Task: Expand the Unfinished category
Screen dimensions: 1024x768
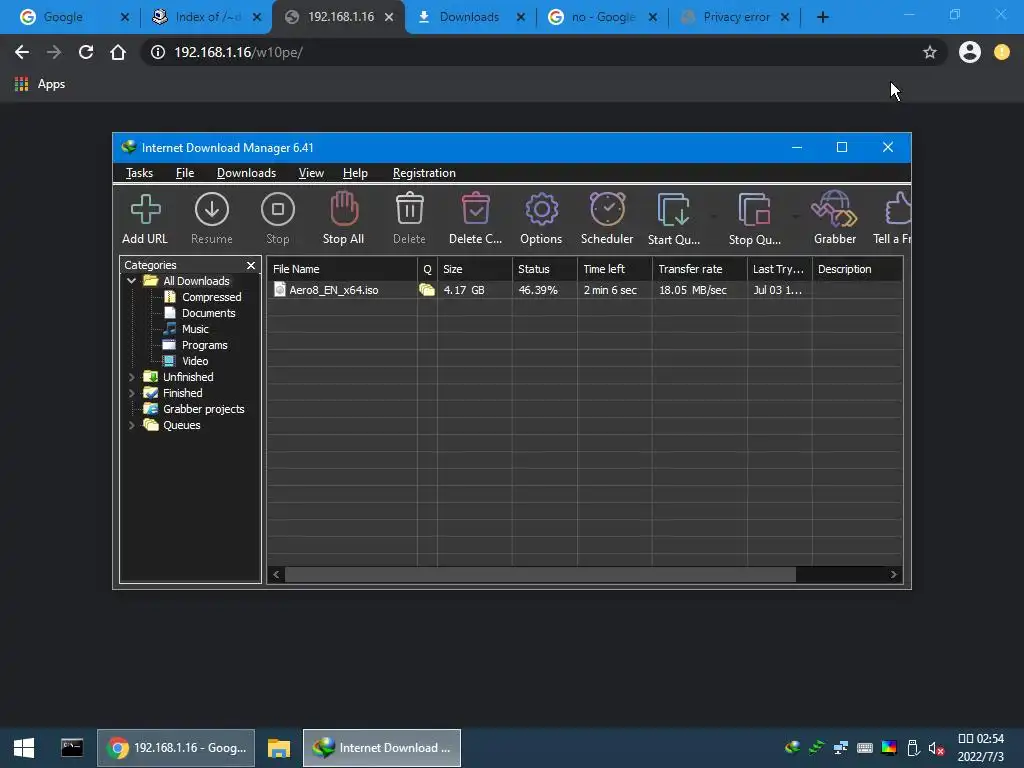Action: pyautogui.click(x=131, y=377)
